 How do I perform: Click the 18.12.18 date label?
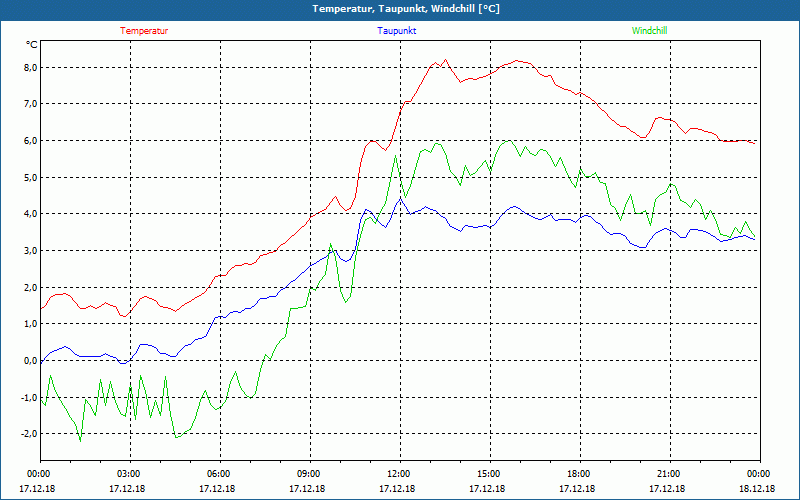(x=757, y=489)
